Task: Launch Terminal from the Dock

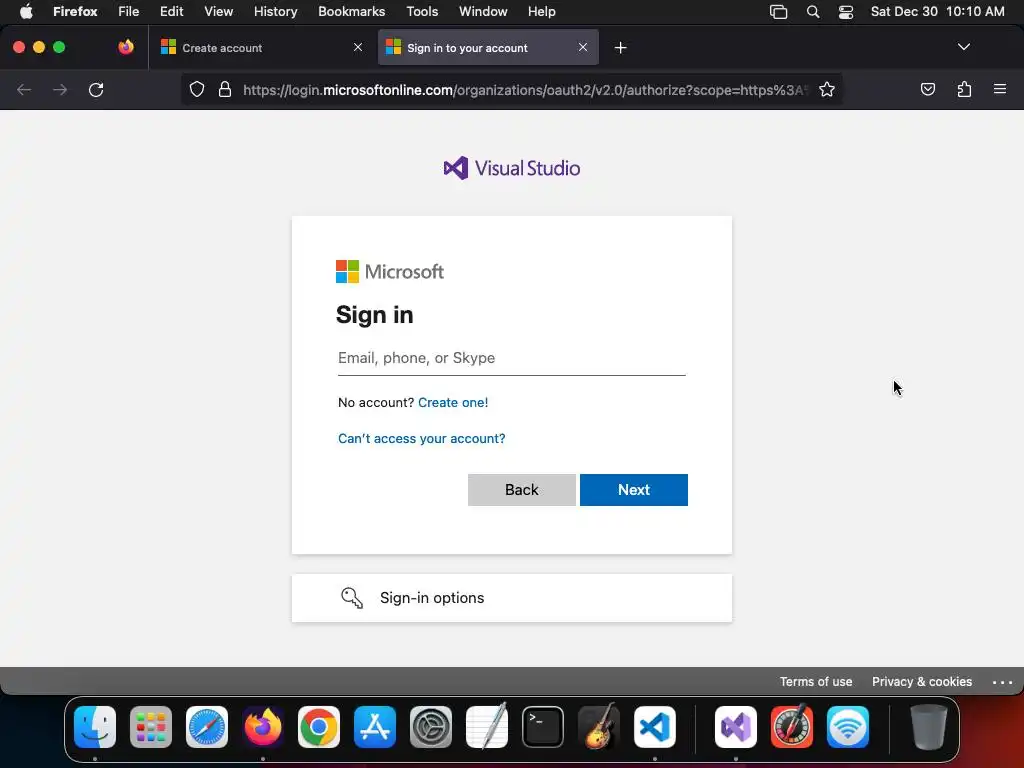Action: (x=543, y=726)
